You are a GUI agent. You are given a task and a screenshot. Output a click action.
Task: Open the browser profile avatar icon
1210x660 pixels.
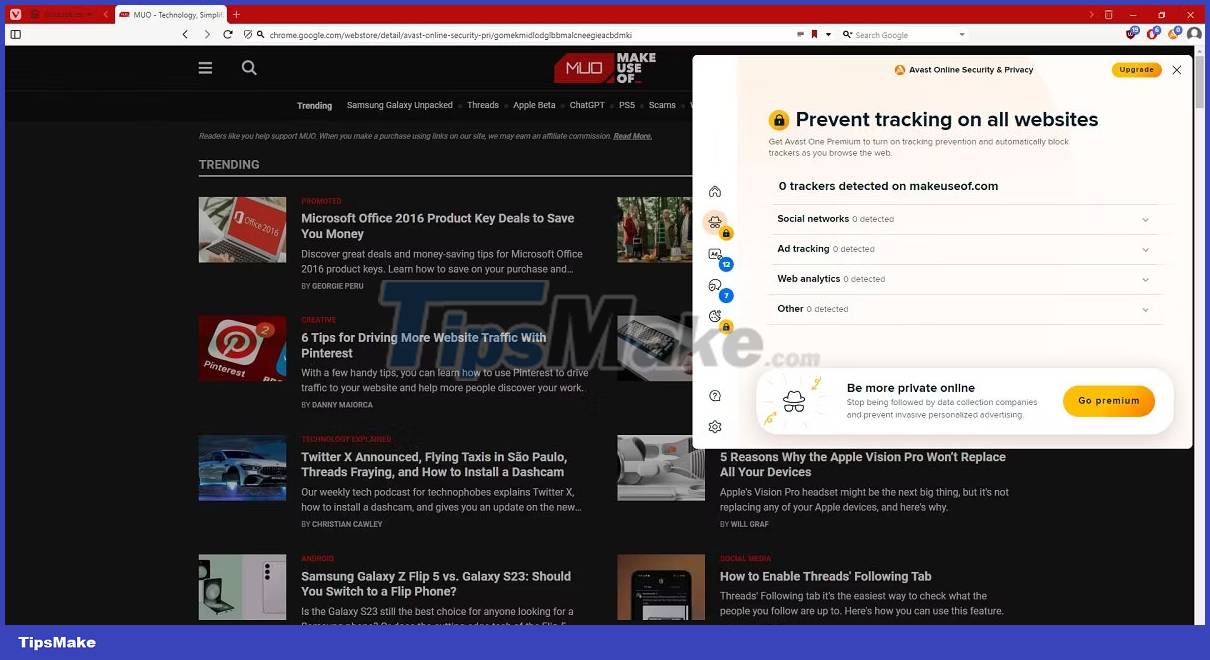pos(1194,33)
